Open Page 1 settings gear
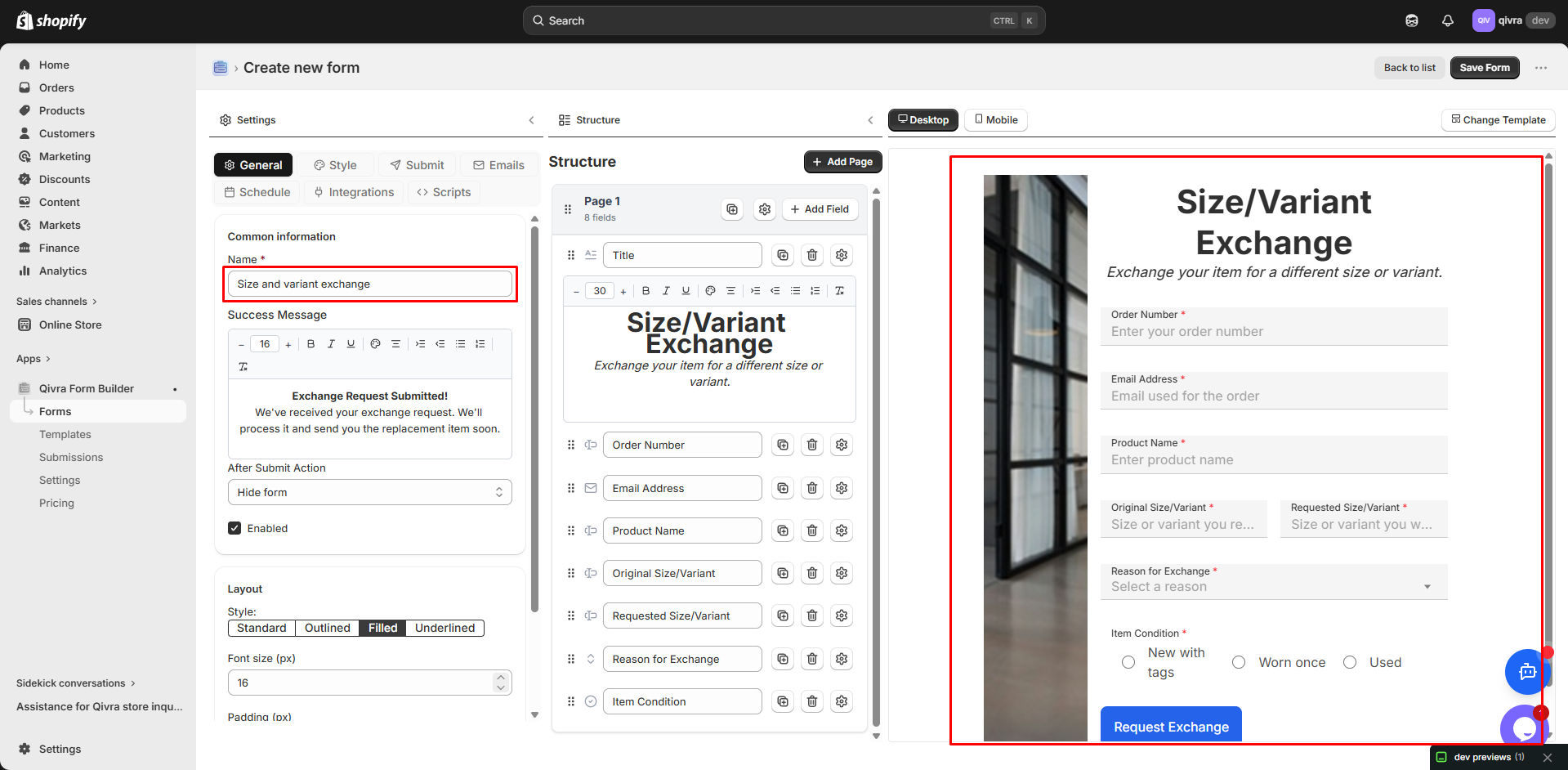 click(x=765, y=209)
